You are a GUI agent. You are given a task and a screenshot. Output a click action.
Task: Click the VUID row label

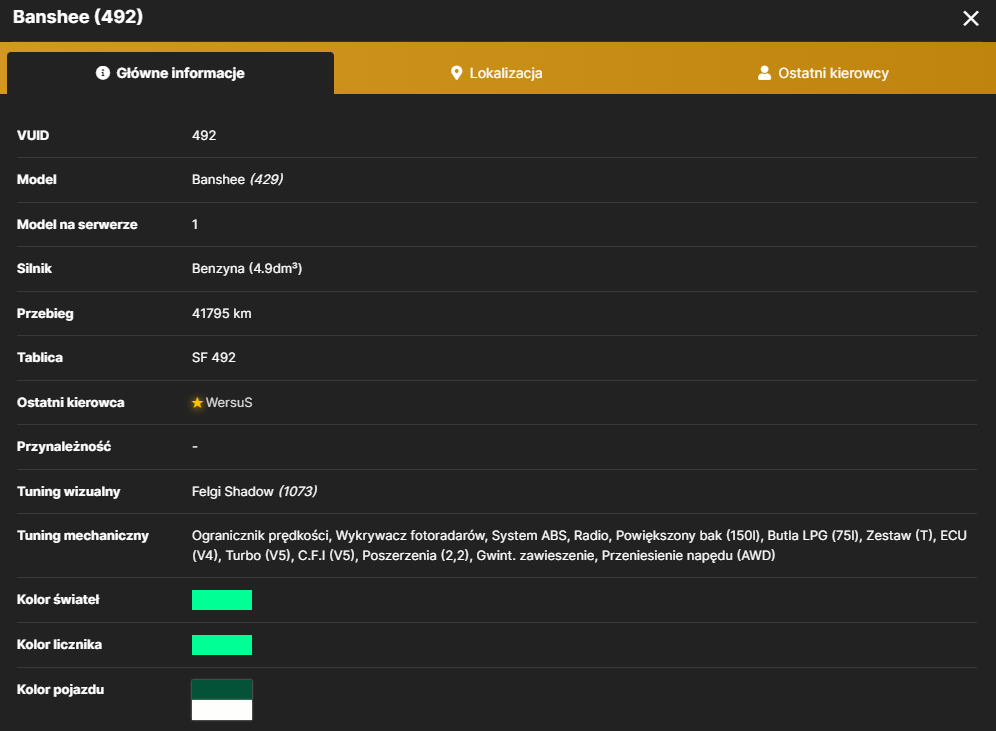(x=33, y=135)
